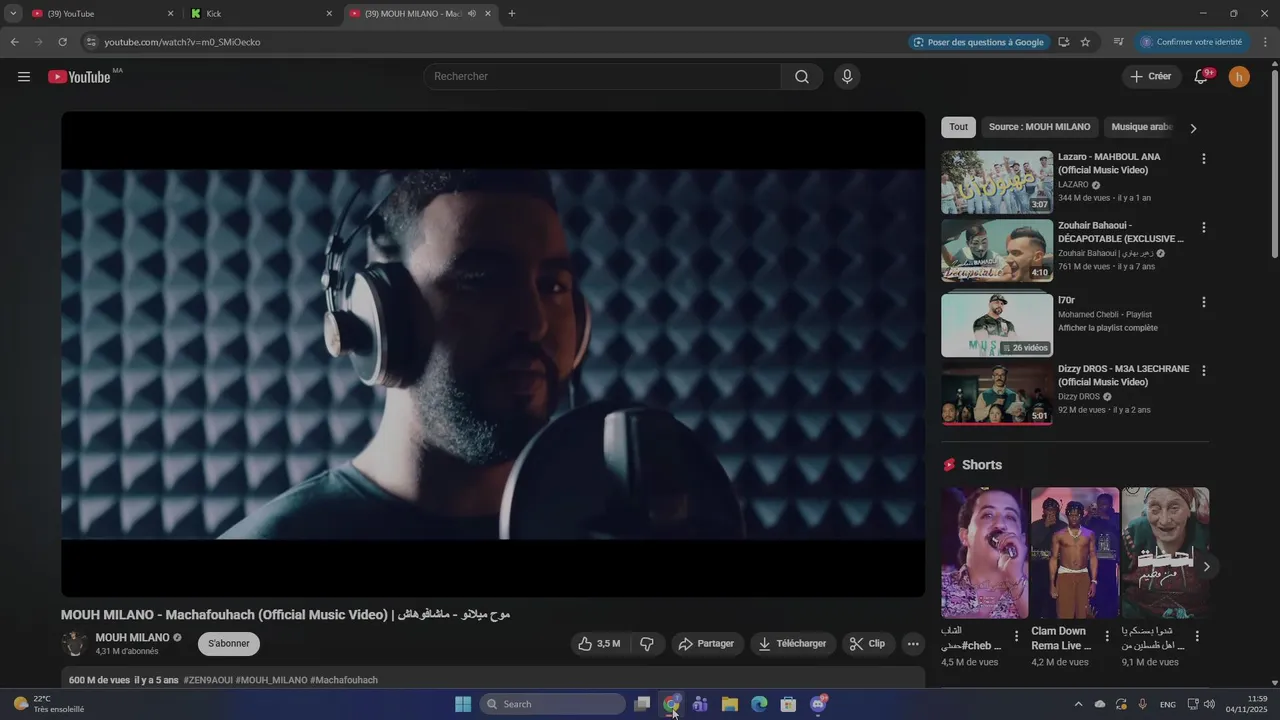Go to the YouTube home logo
The height and width of the screenshot is (720, 1280).
tap(79, 77)
